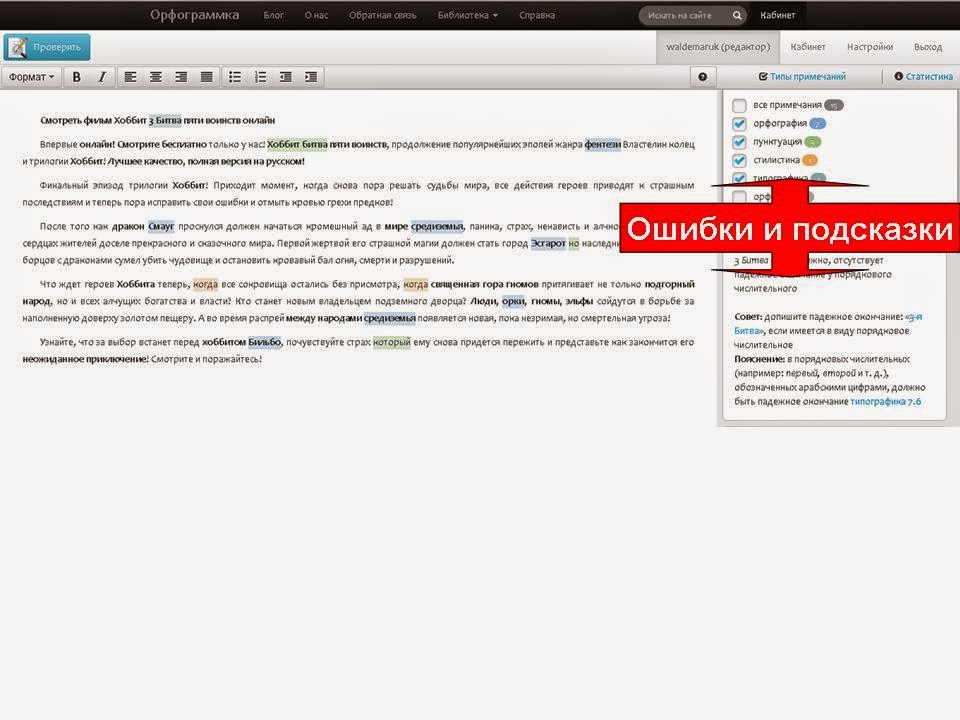The height and width of the screenshot is (720, 960).
Task: Open the О нас page
Action: (x=316, y=15)
